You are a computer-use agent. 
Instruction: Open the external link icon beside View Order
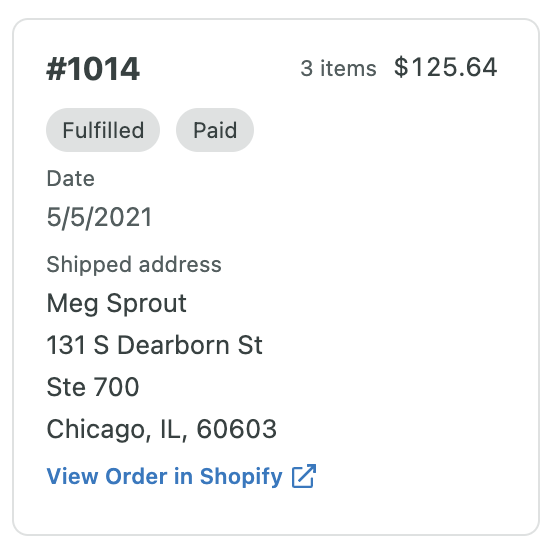pos(304,476)
